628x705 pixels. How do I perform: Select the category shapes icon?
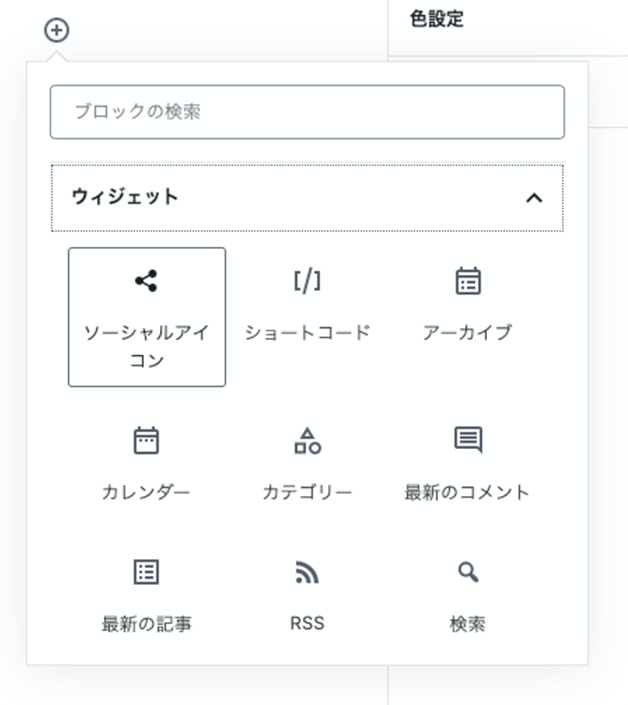tap(307, 440)
